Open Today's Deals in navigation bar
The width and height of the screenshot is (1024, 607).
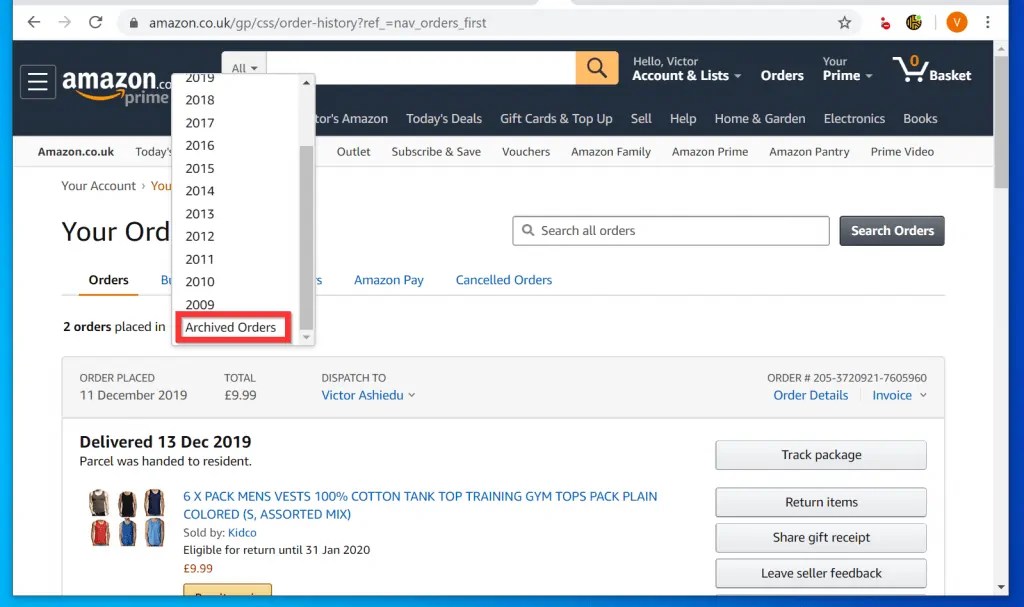(443, 118)
